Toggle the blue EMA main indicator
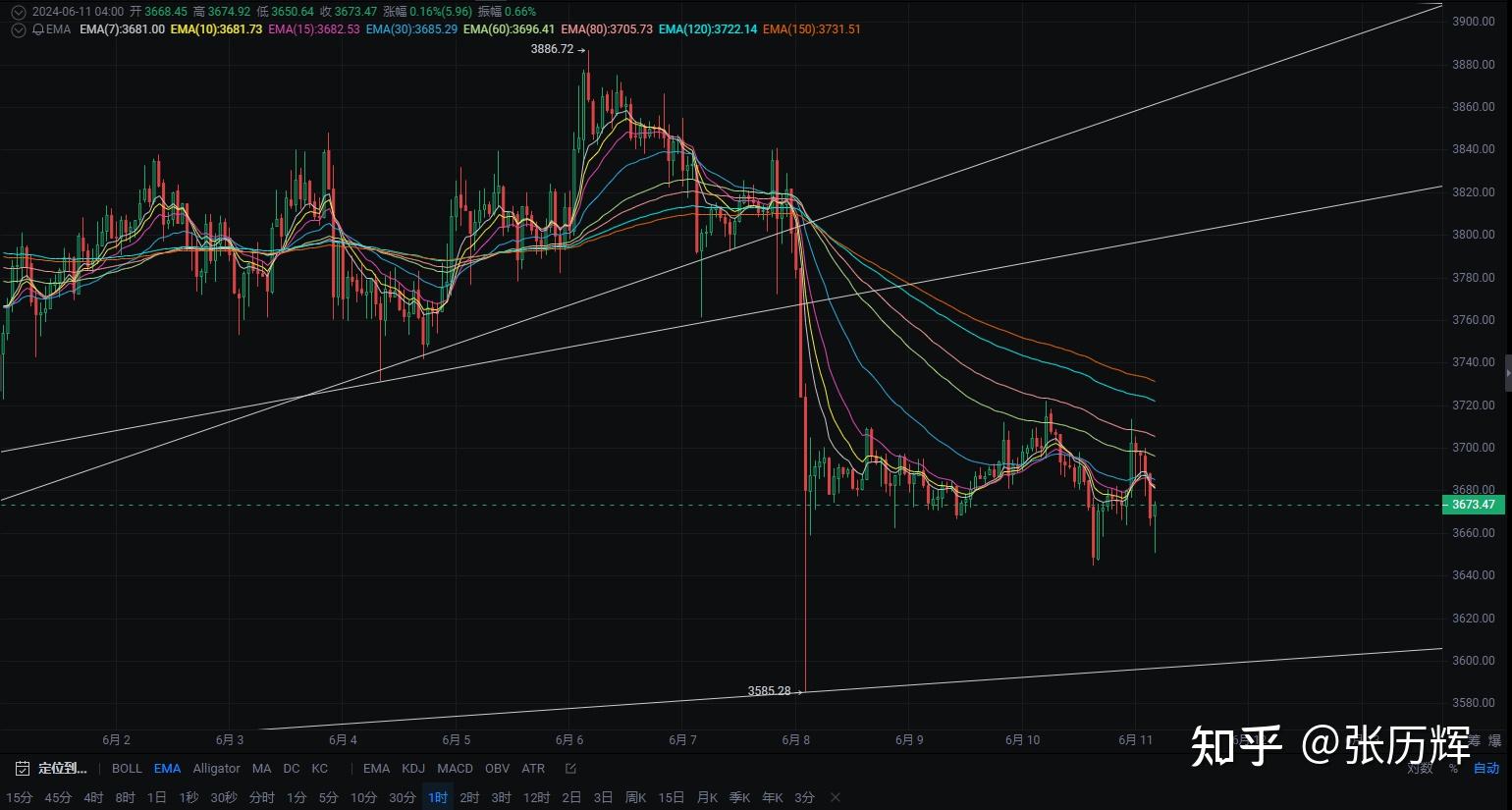This screenshot has height=810, width=1512. tap(167, 769)
